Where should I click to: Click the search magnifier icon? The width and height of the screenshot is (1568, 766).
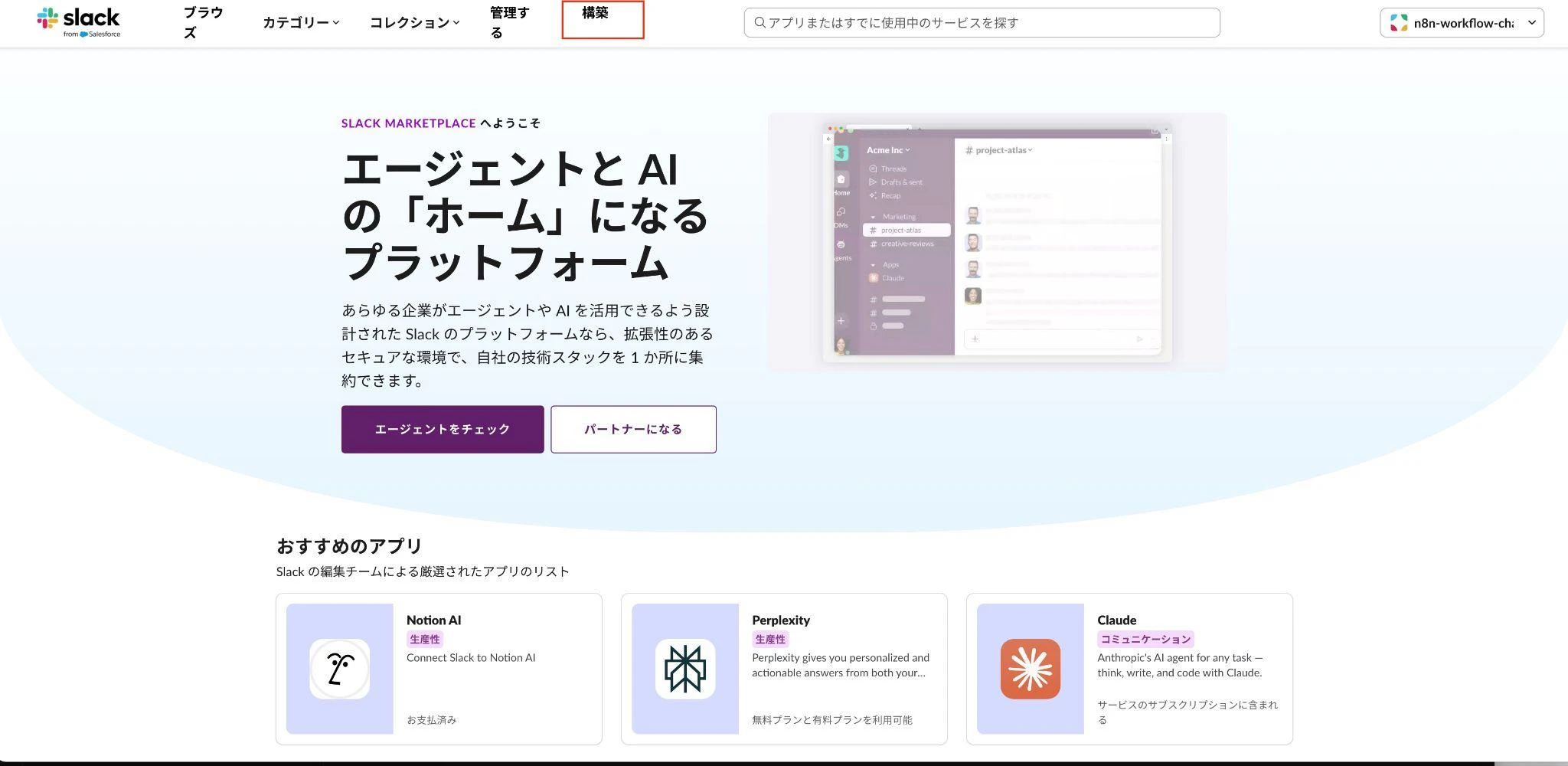(x=759, y=23)
